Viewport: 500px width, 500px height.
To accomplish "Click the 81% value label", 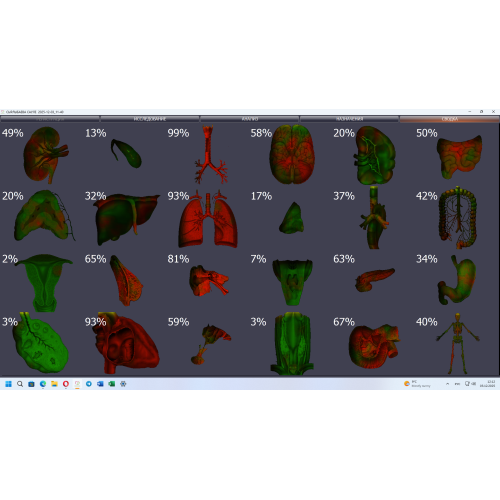I will click(x=178, y=259).
